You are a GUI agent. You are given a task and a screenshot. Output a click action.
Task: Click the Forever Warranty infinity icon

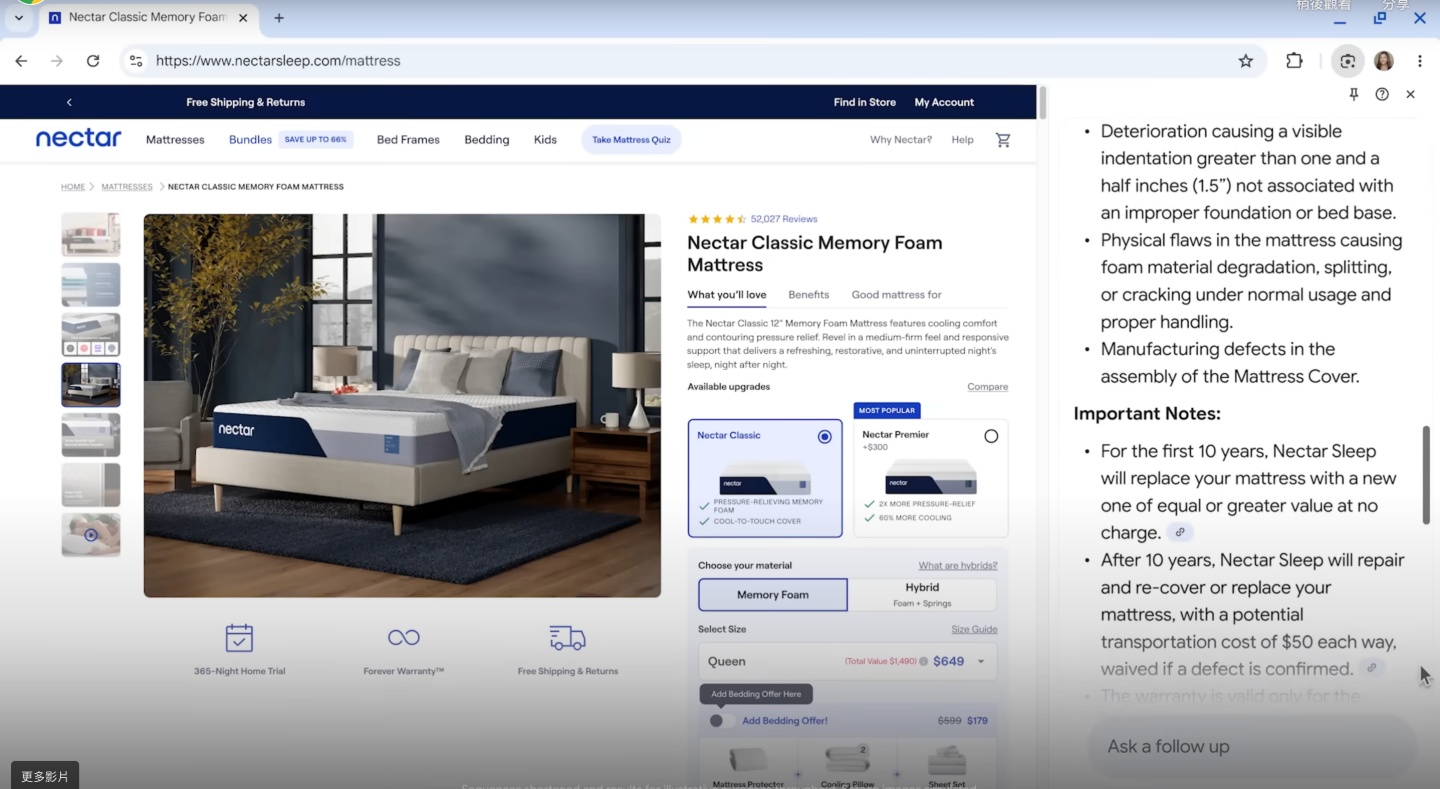pyautogui.click(x=404, y=638)
